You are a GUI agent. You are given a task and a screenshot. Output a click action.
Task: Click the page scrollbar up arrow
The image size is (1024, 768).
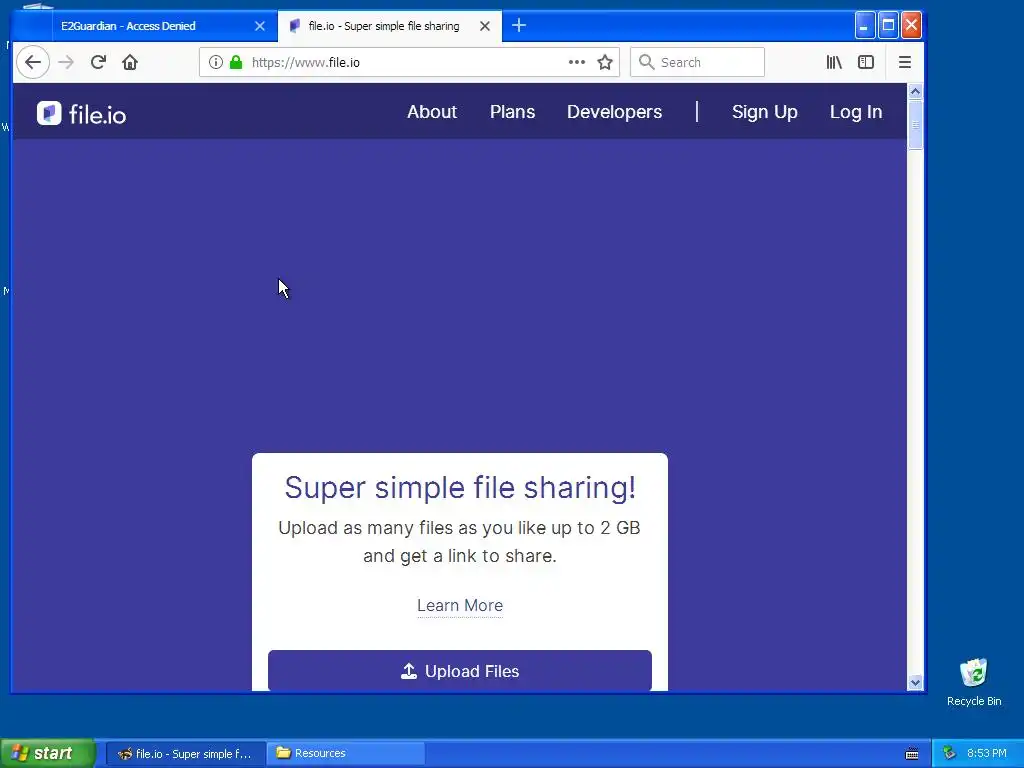915,91
